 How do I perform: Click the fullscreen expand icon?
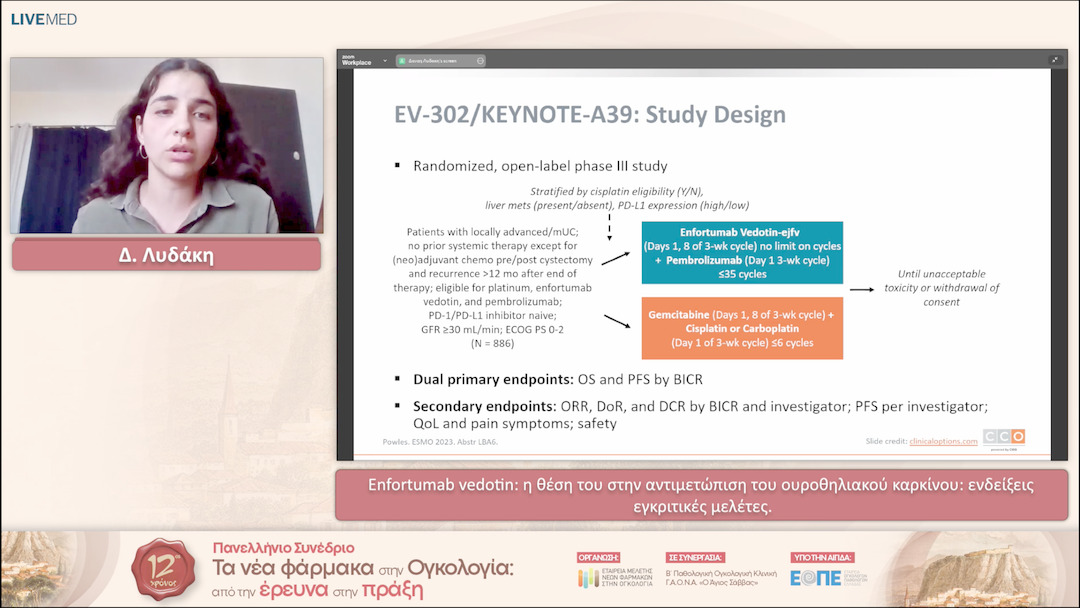click(x=1054, y=60)
